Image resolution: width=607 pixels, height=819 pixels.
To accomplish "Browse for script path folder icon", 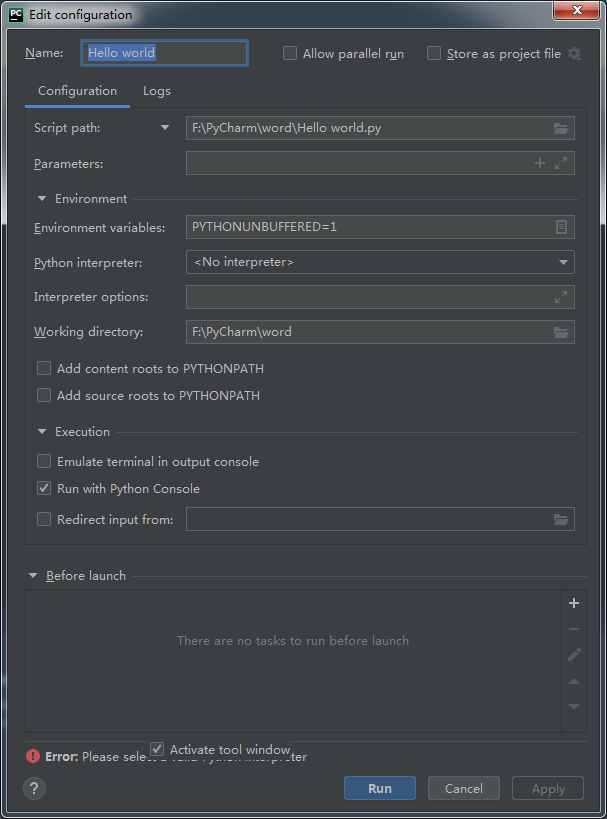I will [561, 128].
